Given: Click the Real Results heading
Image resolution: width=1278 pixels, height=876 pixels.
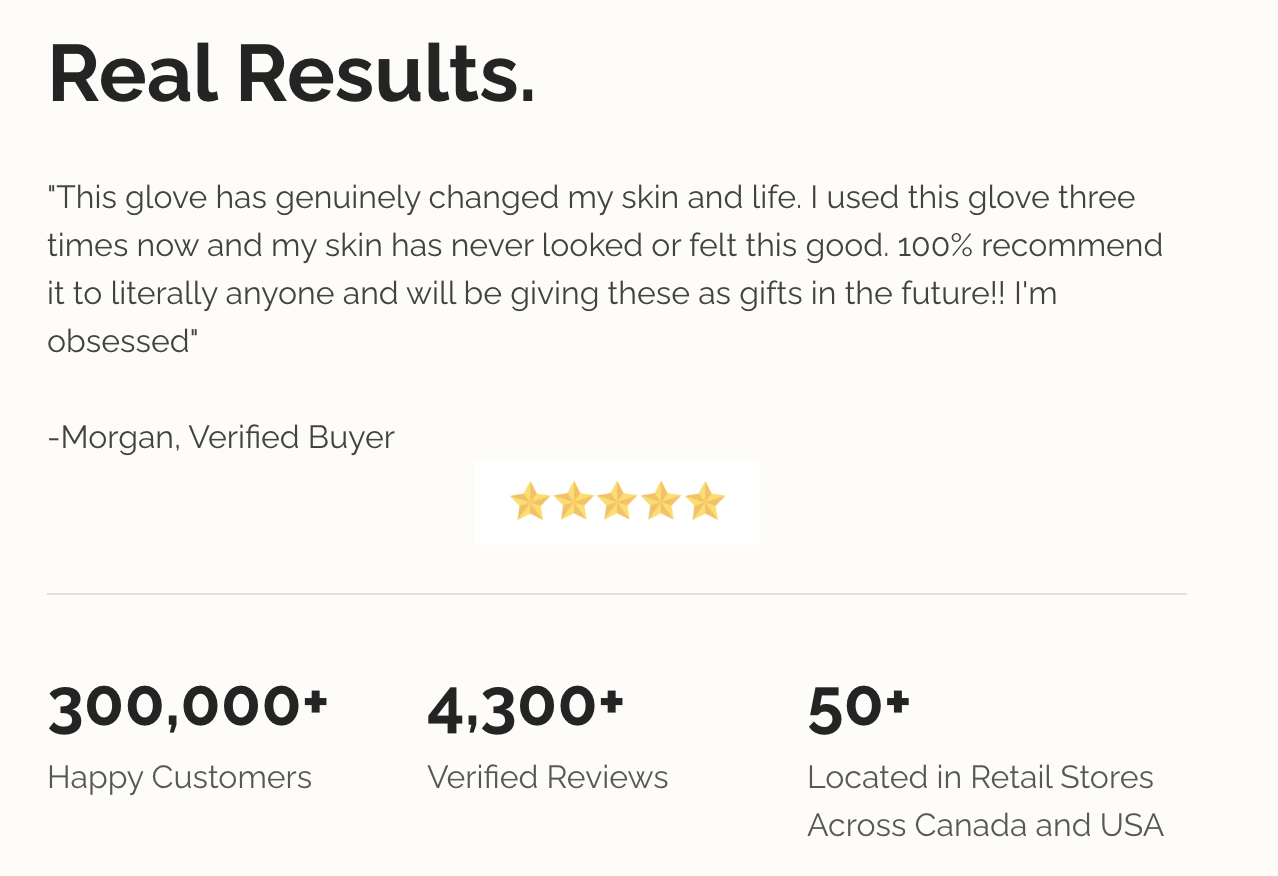Looking at the screenshot, I should pyautogui.click(x=292, y=75).
